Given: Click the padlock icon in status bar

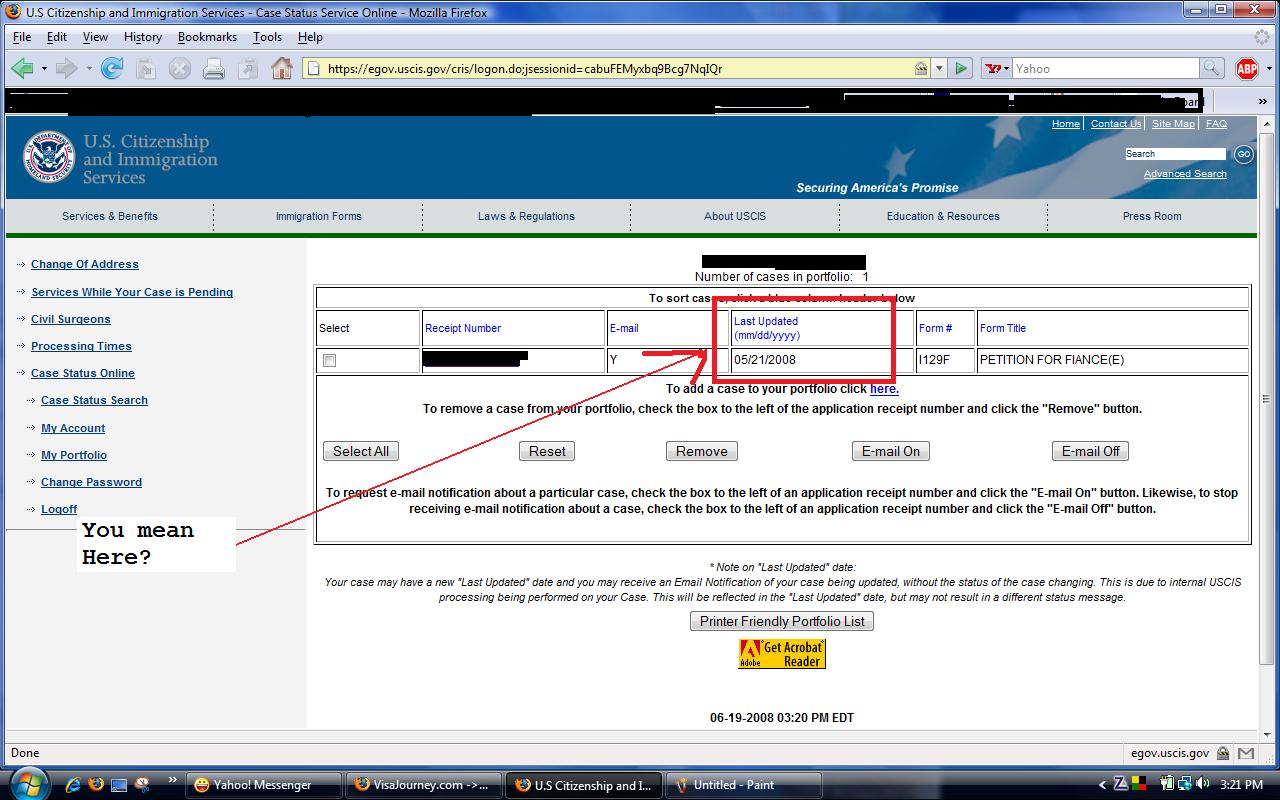Looking at the screenshot, I should click(1223, 753).
